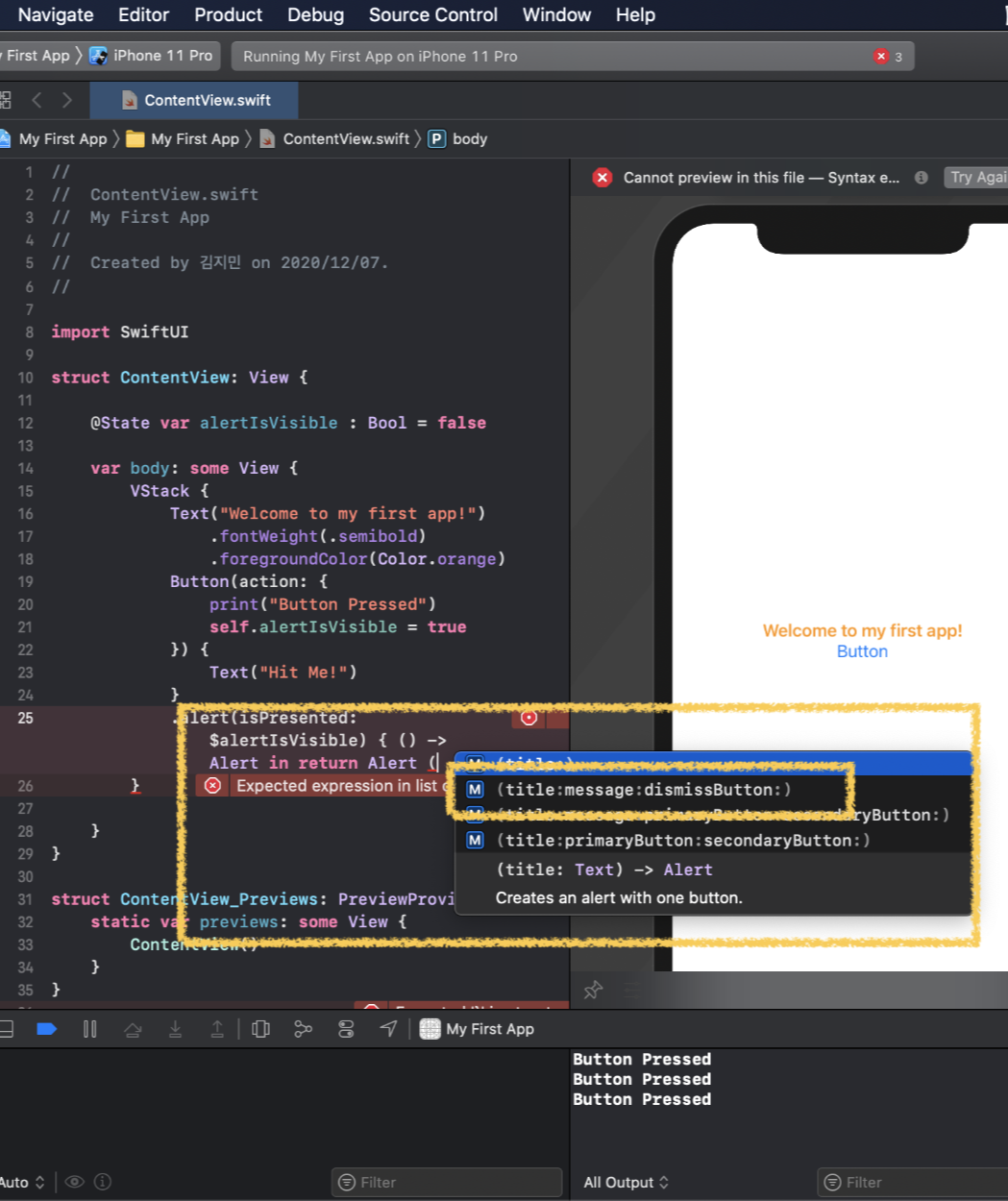Go forward with the right navigation chevron

[x=66, y=100]
